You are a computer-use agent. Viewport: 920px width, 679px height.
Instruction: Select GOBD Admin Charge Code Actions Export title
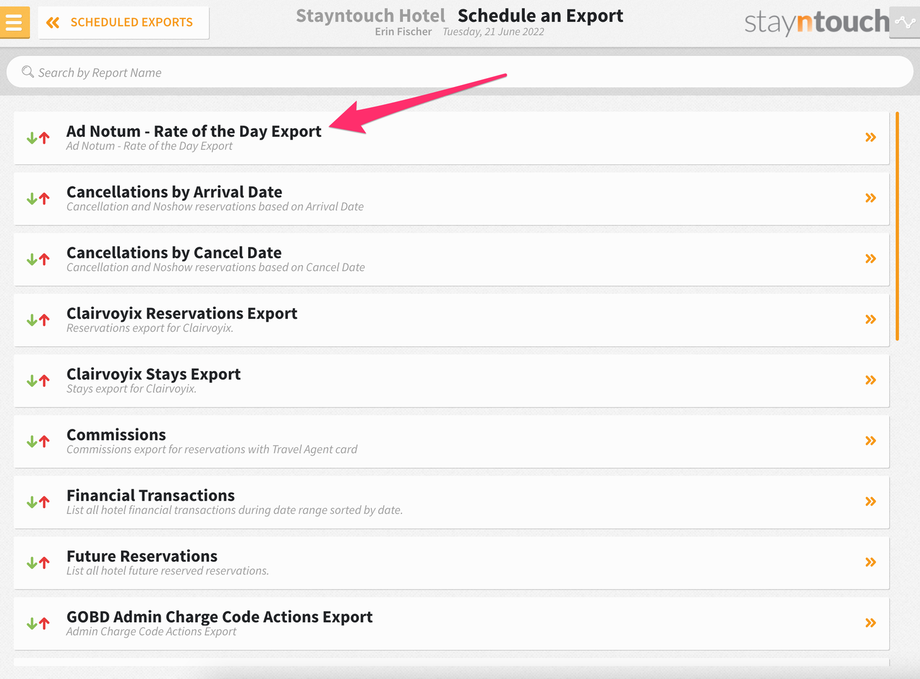pyautogui.click(x=219, y=617)
